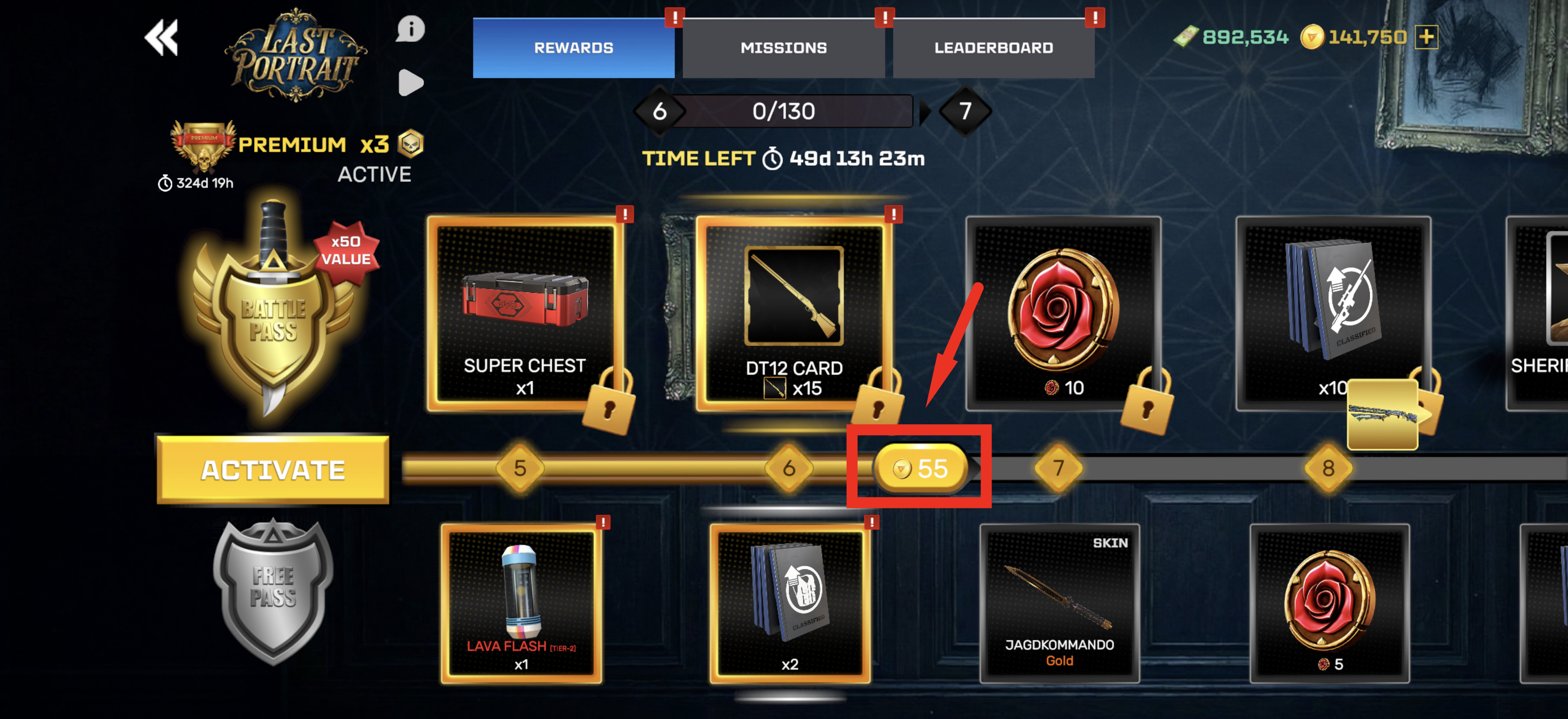Screen dimensions: 1568x719
Task: Select level 7 marker on track
Action: (x=1058, y=468)
